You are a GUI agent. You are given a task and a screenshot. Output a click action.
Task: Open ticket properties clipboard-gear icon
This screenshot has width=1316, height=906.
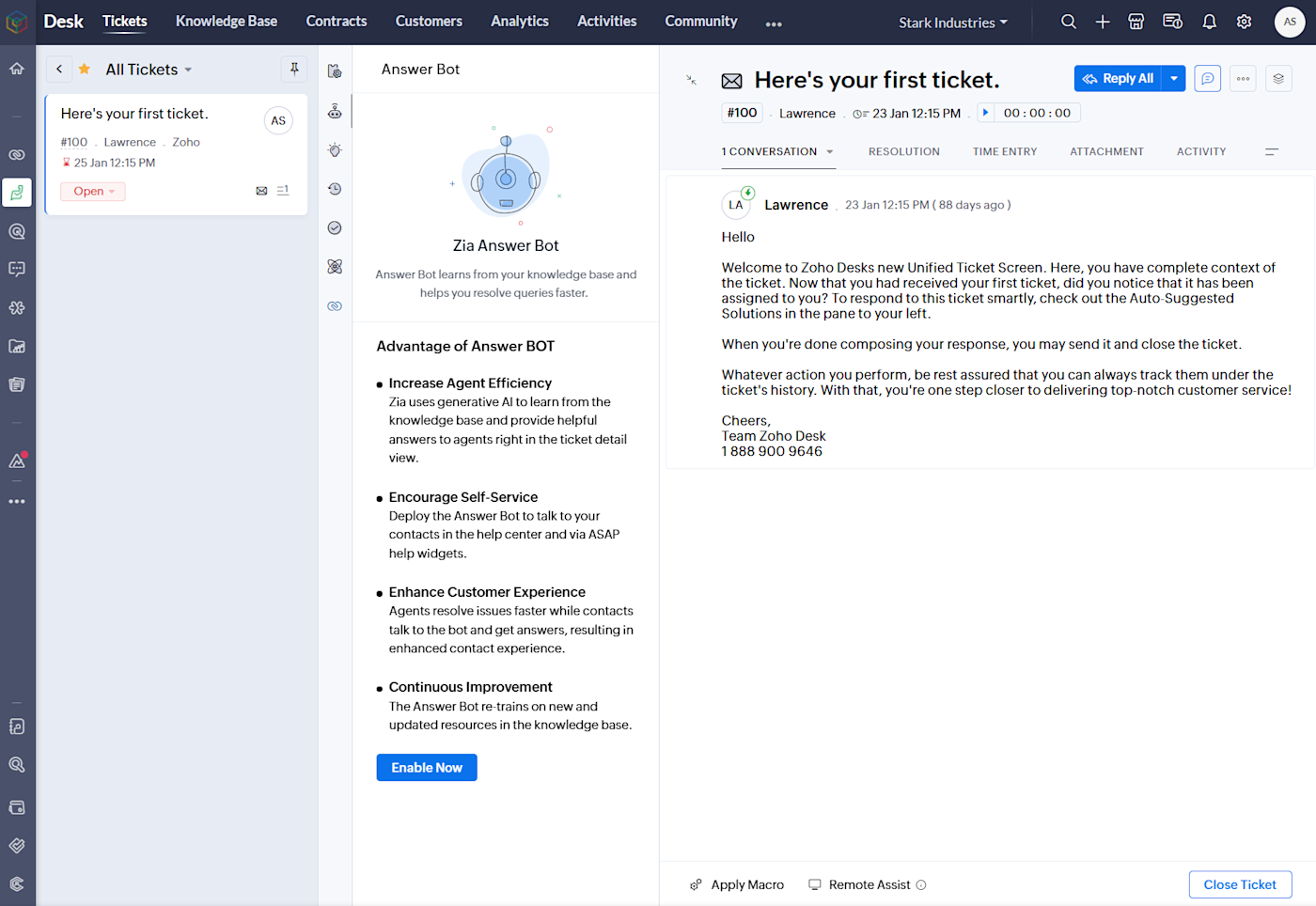click(x=335, y=71)
